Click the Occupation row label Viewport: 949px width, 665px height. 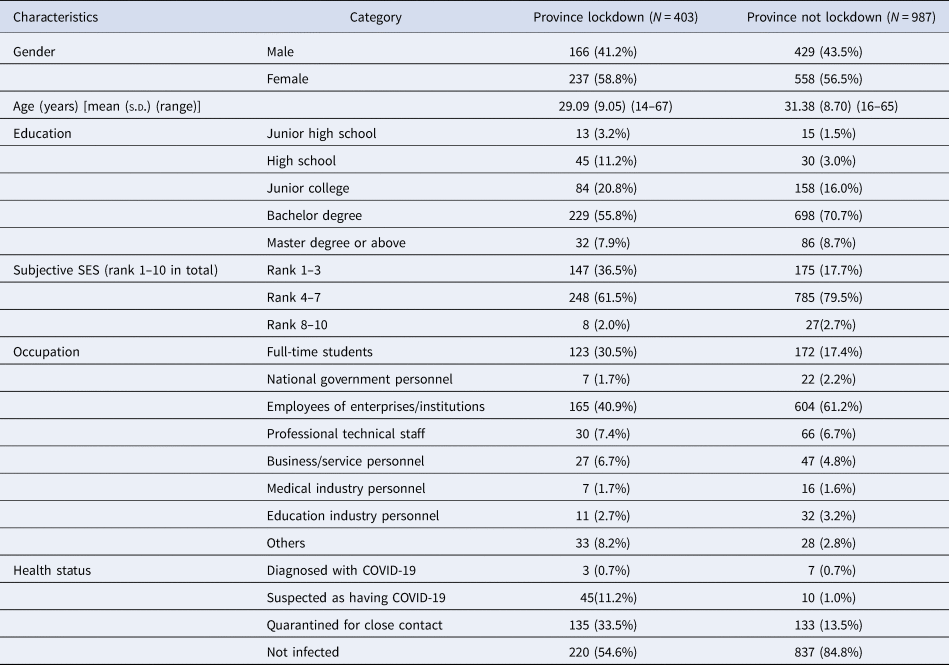coord(46,352)
